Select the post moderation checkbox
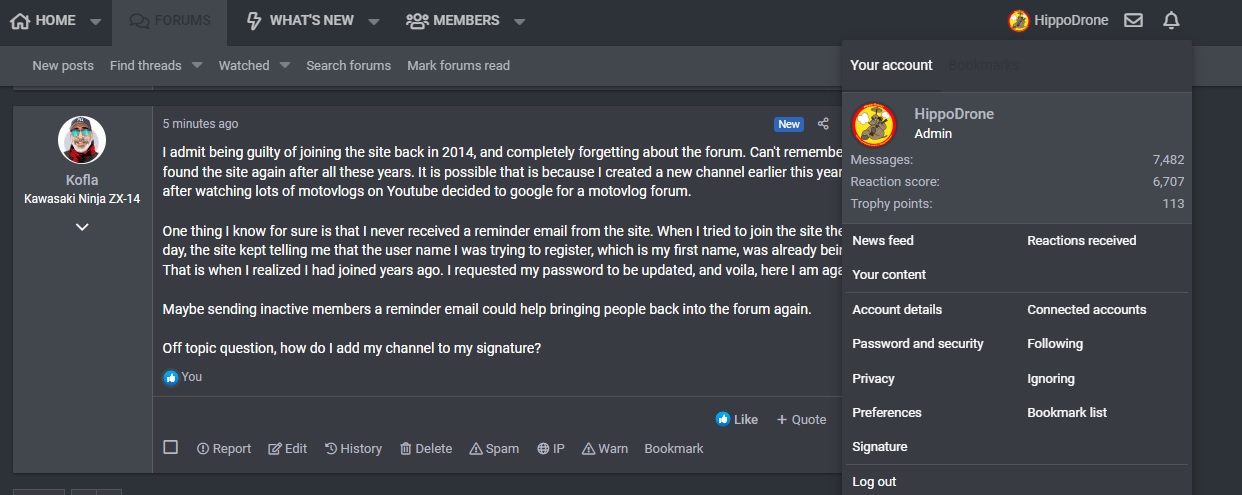This screenshot has width=1242, height=495. (x=171, y=447)
